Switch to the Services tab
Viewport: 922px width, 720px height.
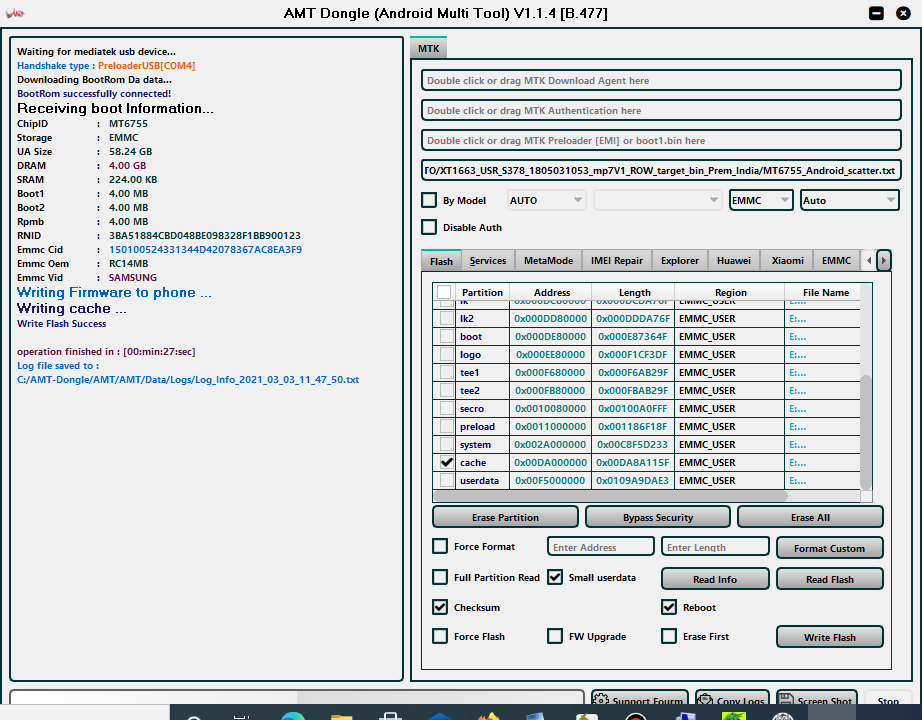click(x=487, y=261)
